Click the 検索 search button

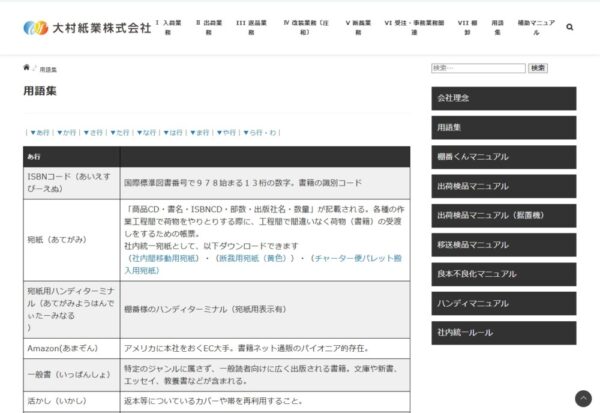pyautogui.click(x=538, y=68)
